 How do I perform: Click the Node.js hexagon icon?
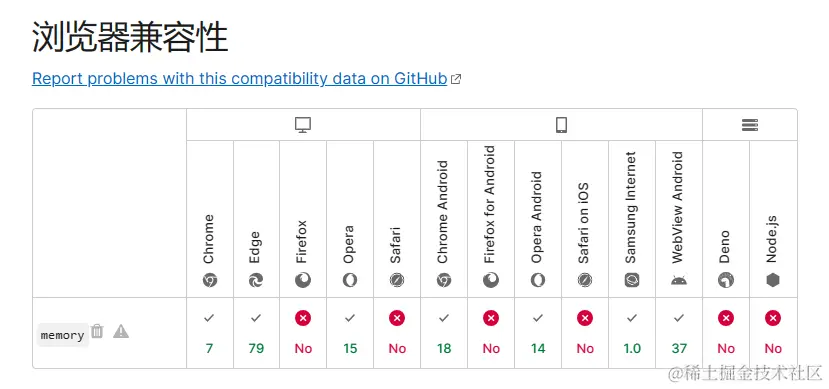[x=773, y=280]
